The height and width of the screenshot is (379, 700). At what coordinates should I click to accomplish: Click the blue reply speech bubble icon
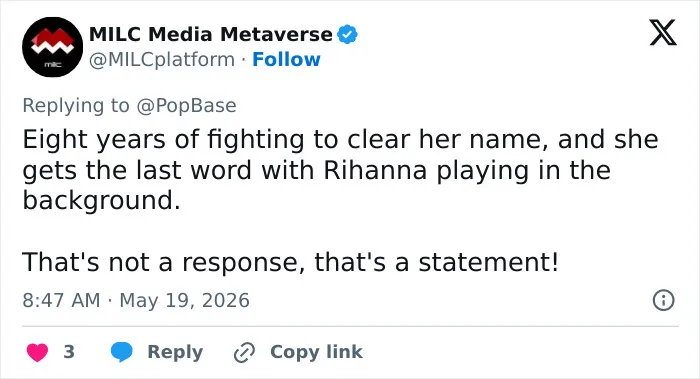(121, 352)
